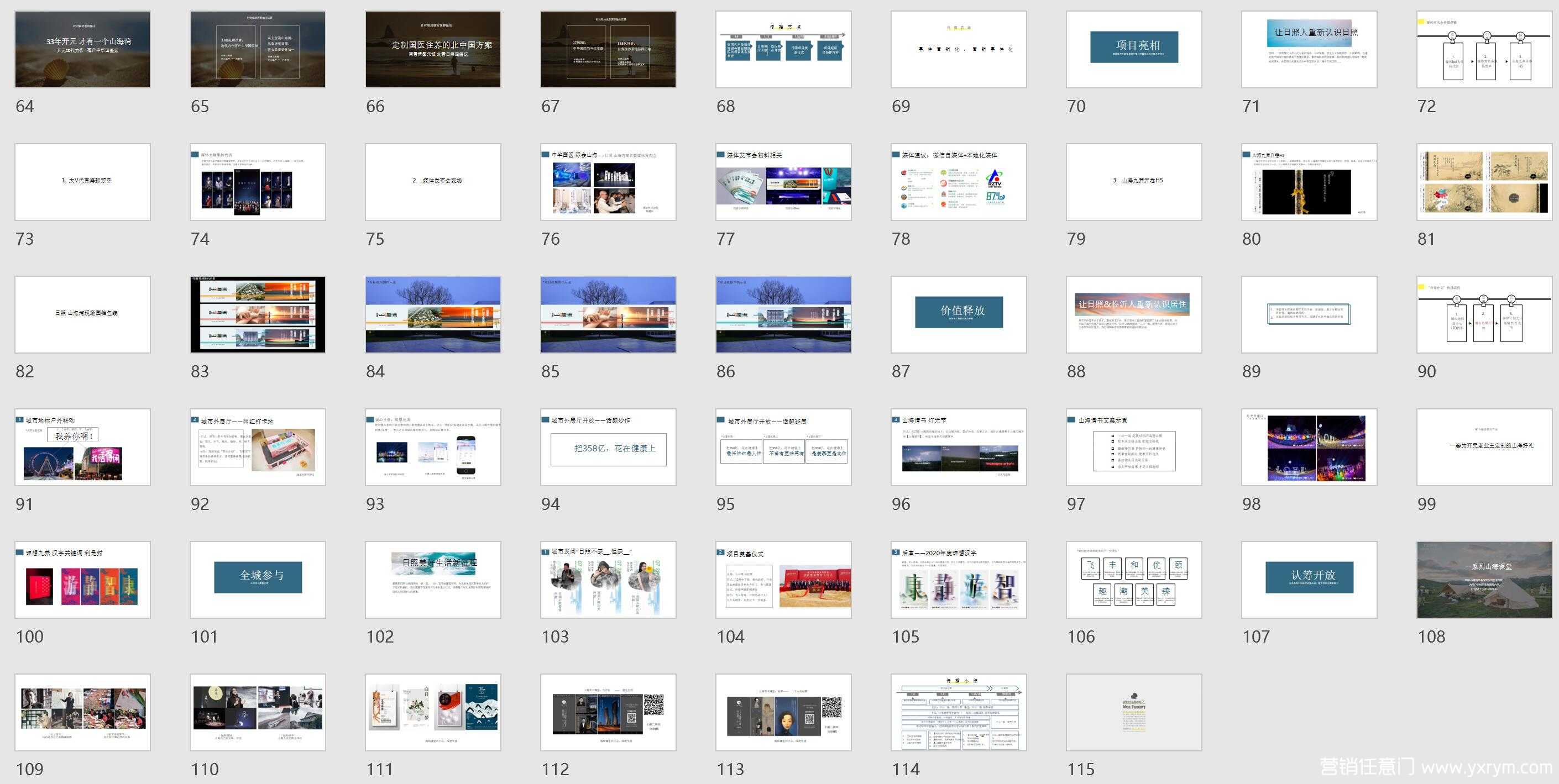The height and width of the screenshot is (784, 1559).
Task: Select slide 98 light festival photos thumbnail
Action: click(1309, 447)
